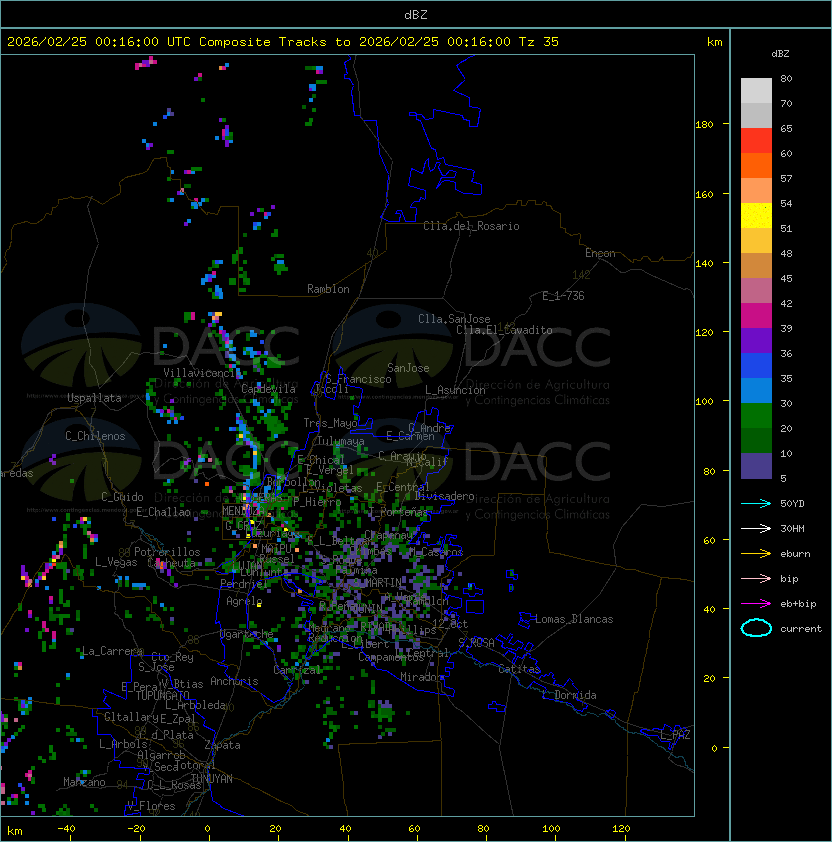Click the 'C_Guido' map label
The image size is (832, 842).
(x=122, y=497)
